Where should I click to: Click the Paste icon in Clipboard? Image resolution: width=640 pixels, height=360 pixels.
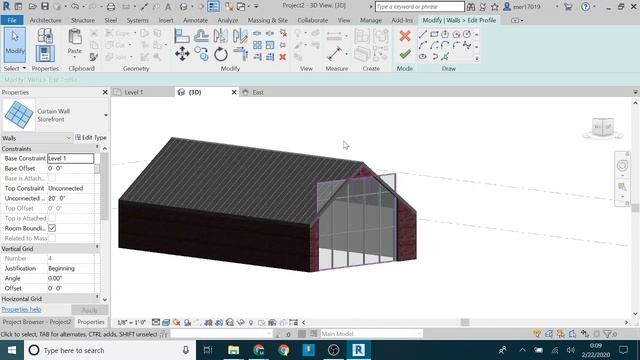point(75,37)
